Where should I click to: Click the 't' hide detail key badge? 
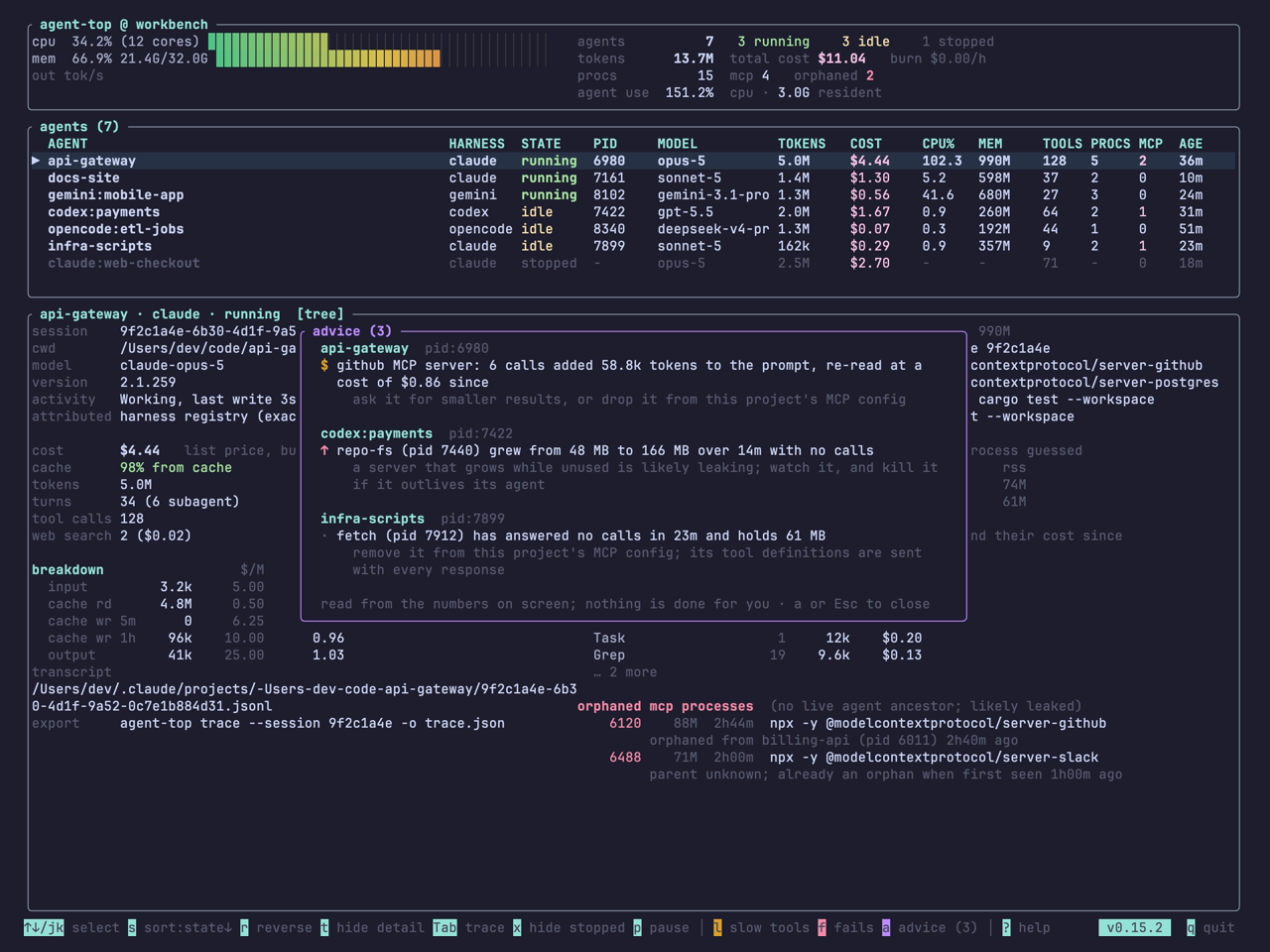click(324, 928)
